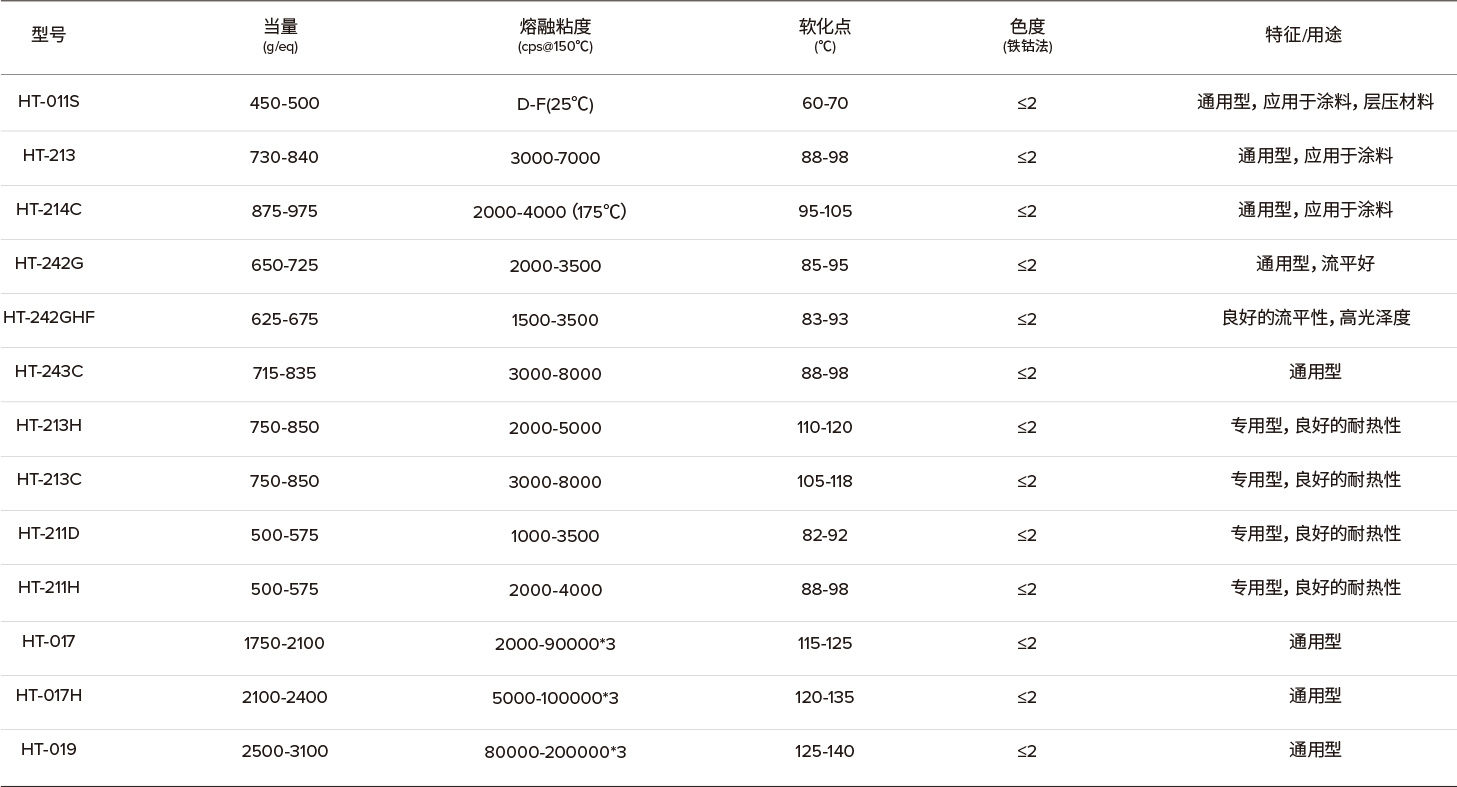
Task: Click equivalent value 625-675
Action: pos(284,320)
